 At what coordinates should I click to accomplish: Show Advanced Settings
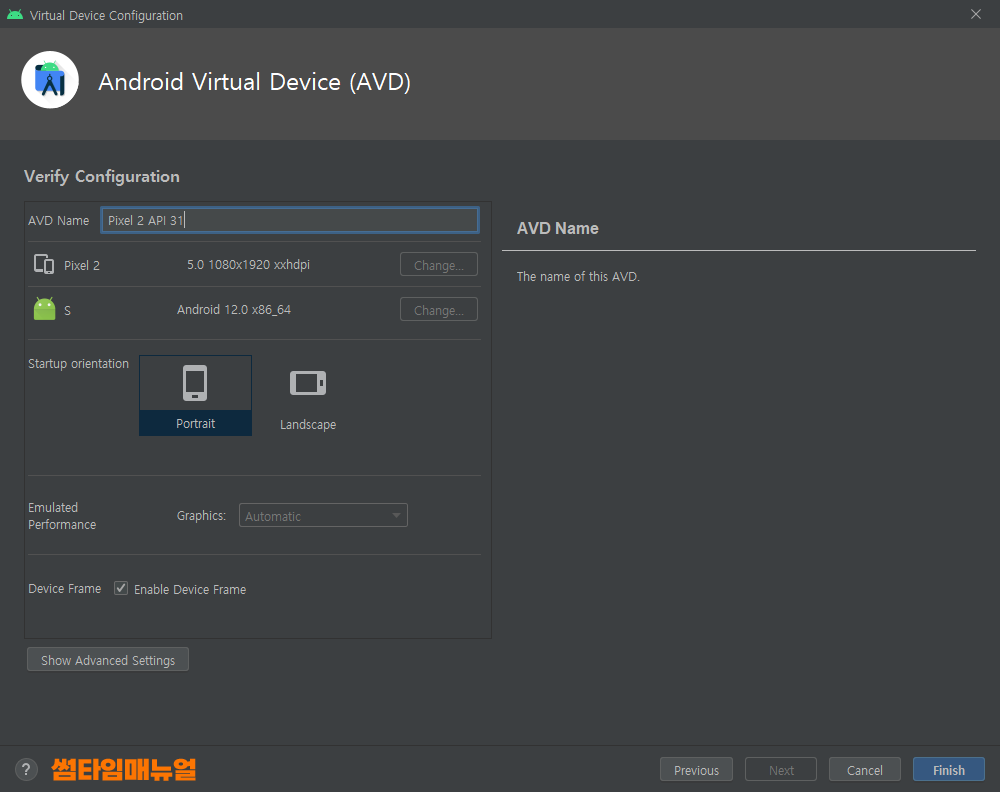pos(108,660)
